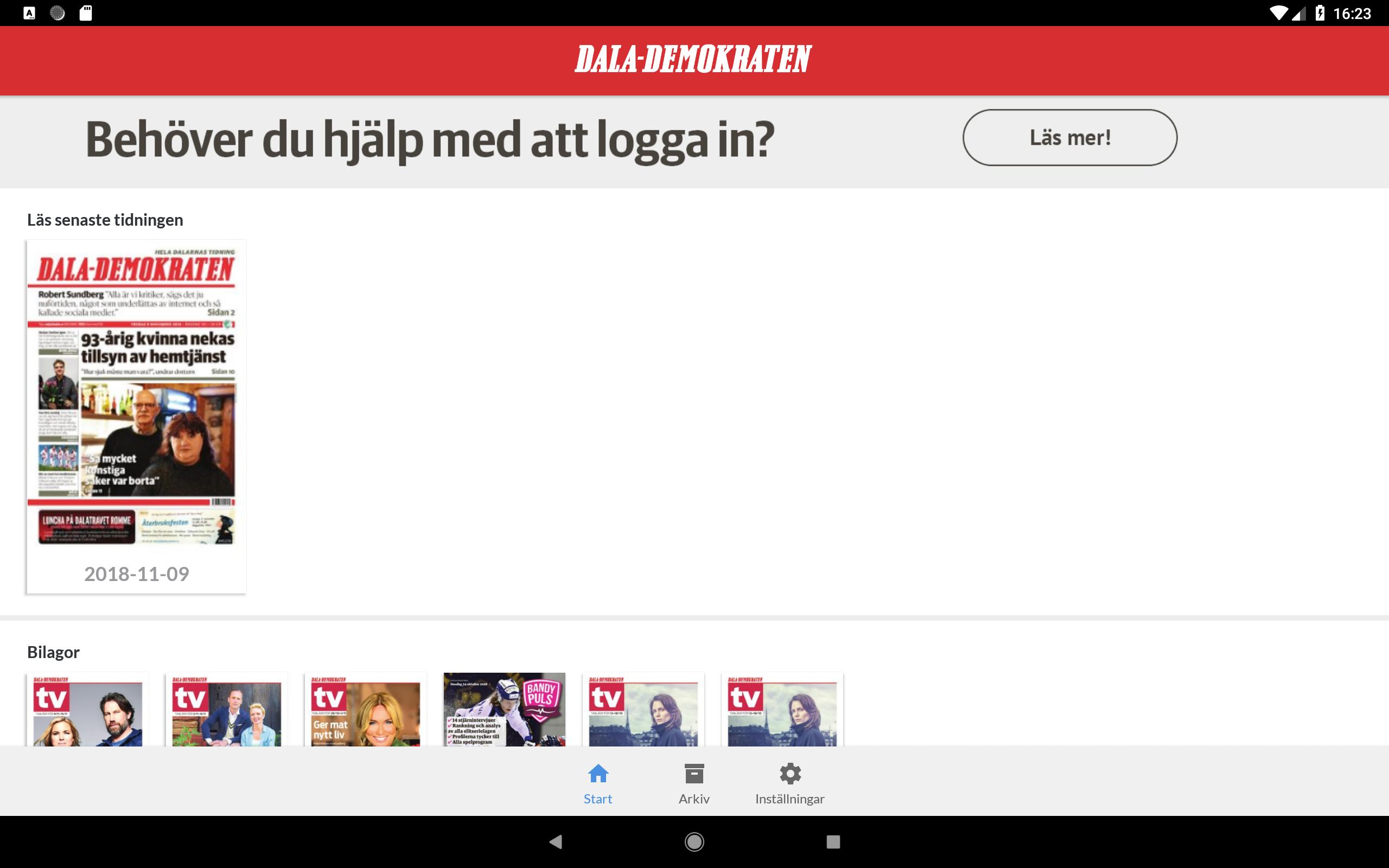
Task: Tap the Wi-Fi status icon
Action: (x=1278, y=12)
